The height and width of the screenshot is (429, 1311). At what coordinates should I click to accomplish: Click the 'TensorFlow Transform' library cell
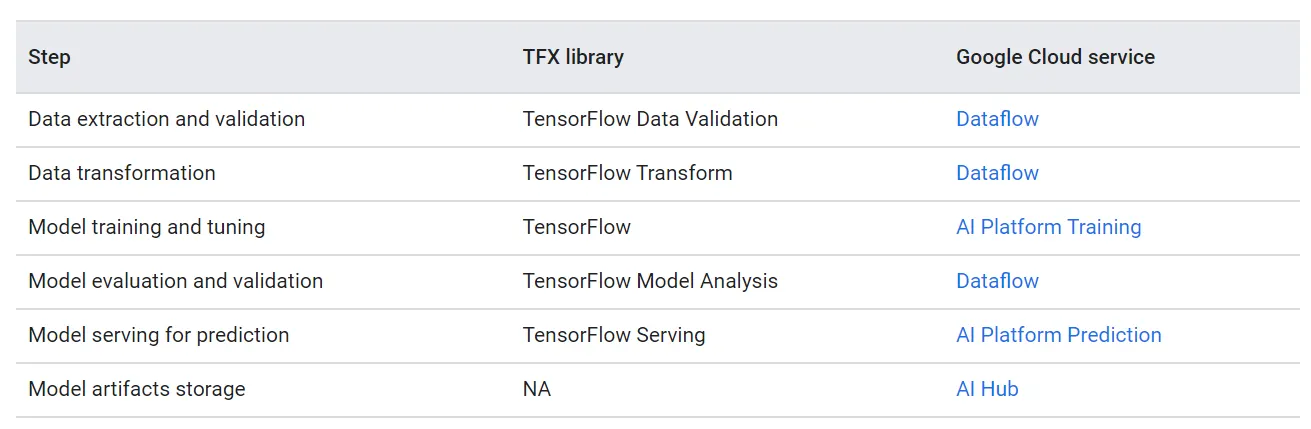(628, 173)
